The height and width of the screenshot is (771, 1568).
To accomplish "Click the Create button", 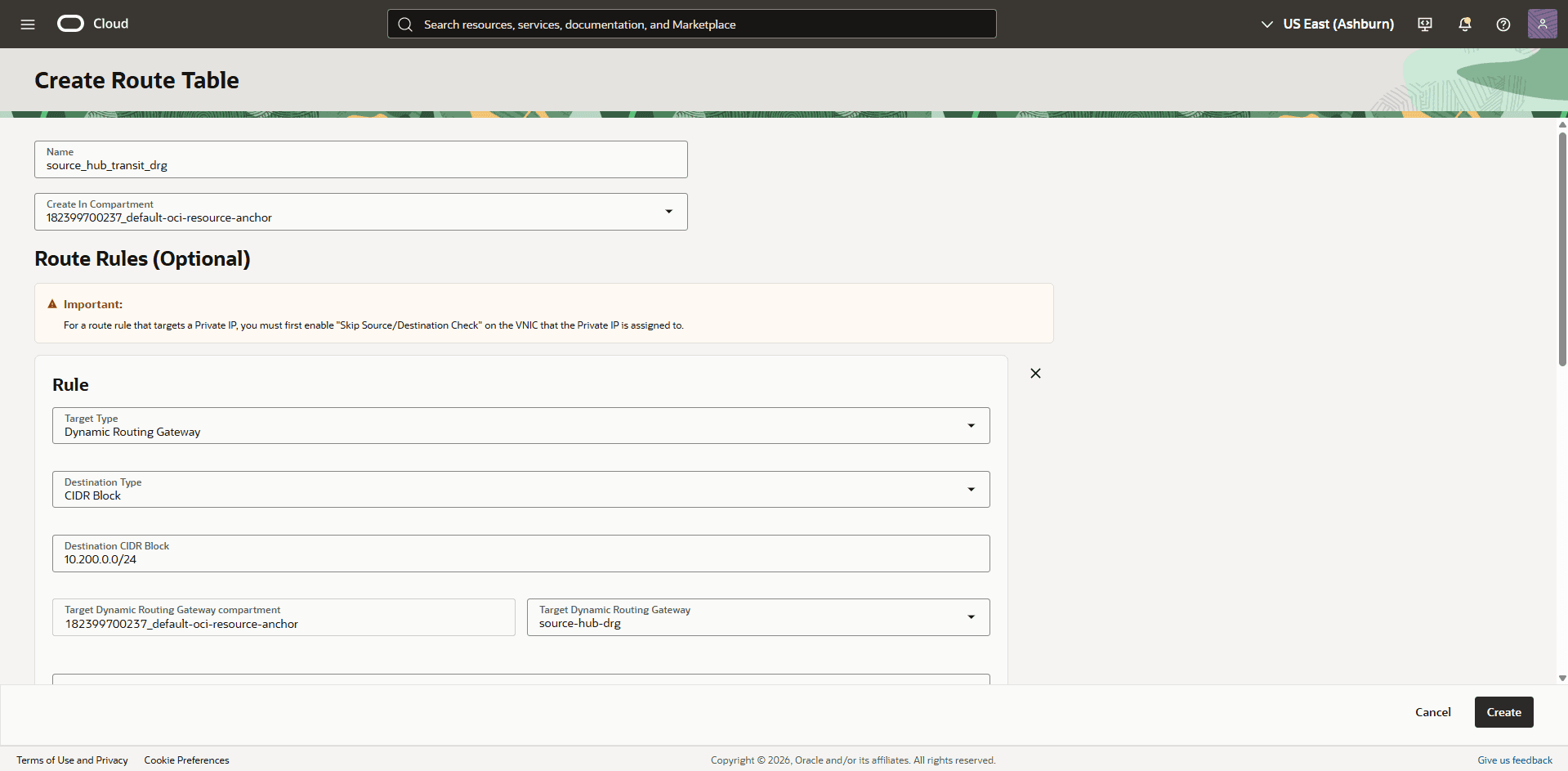I will 1503,712.
